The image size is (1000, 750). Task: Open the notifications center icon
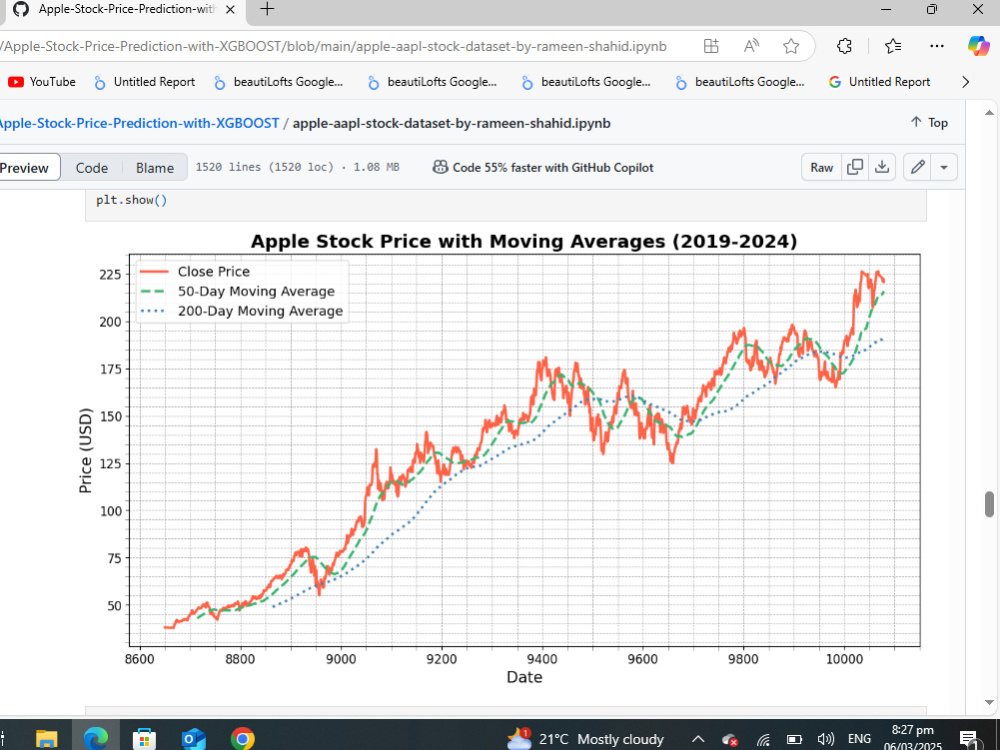(x=969, y=739)
